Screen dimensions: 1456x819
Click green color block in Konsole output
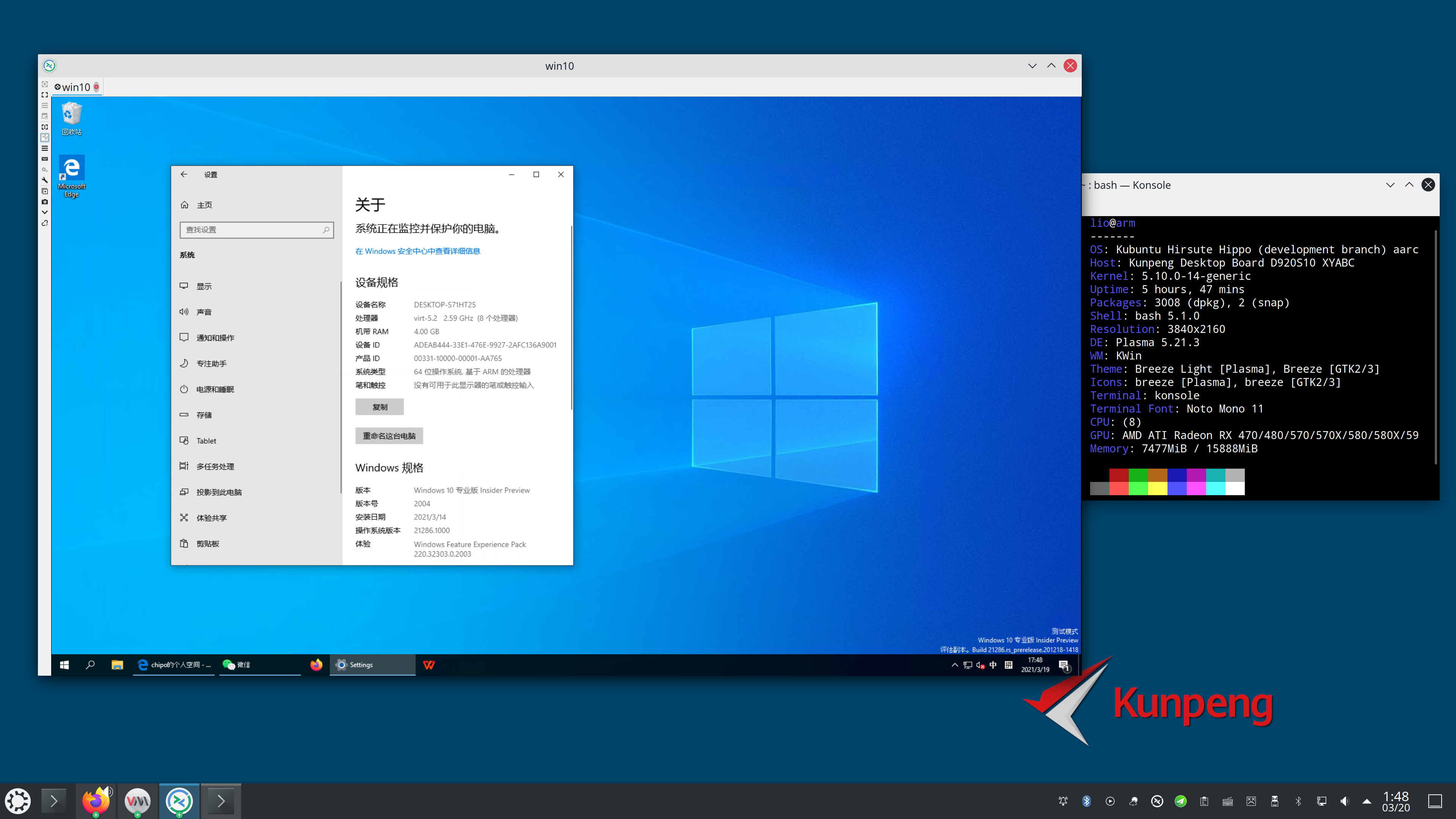tap(1138, 475)
